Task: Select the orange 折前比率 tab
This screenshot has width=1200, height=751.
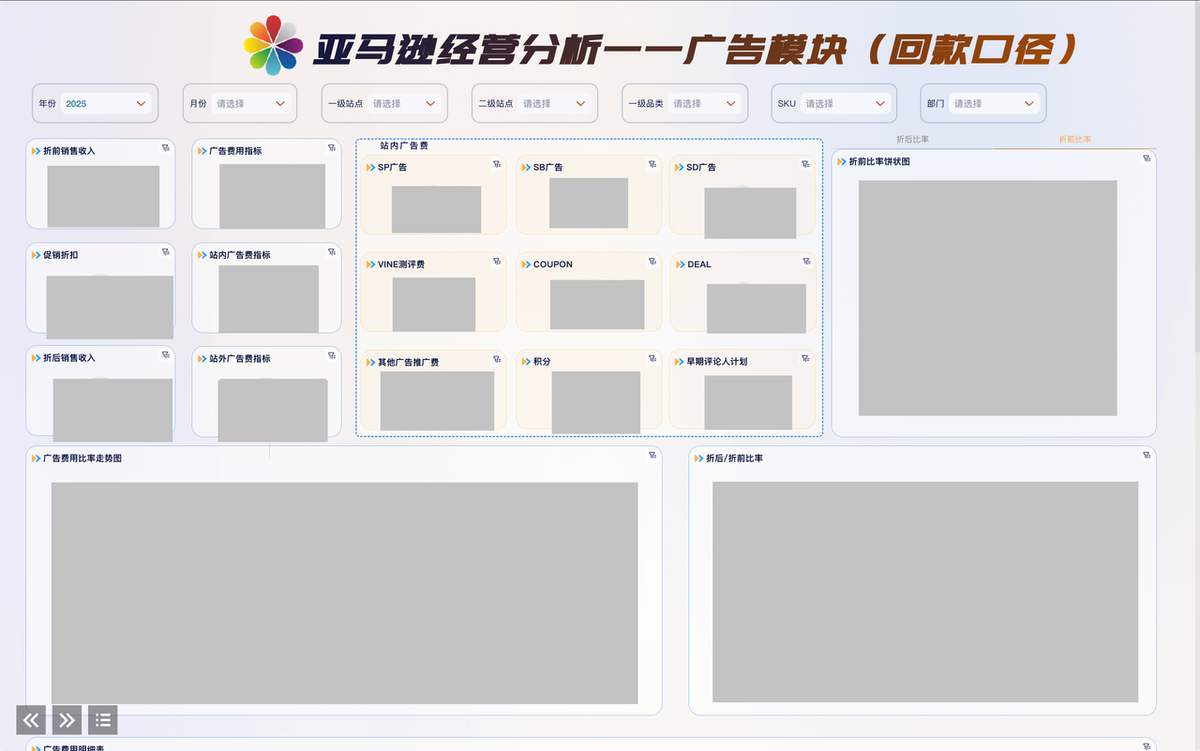Action: click(x=1075, y=139)
